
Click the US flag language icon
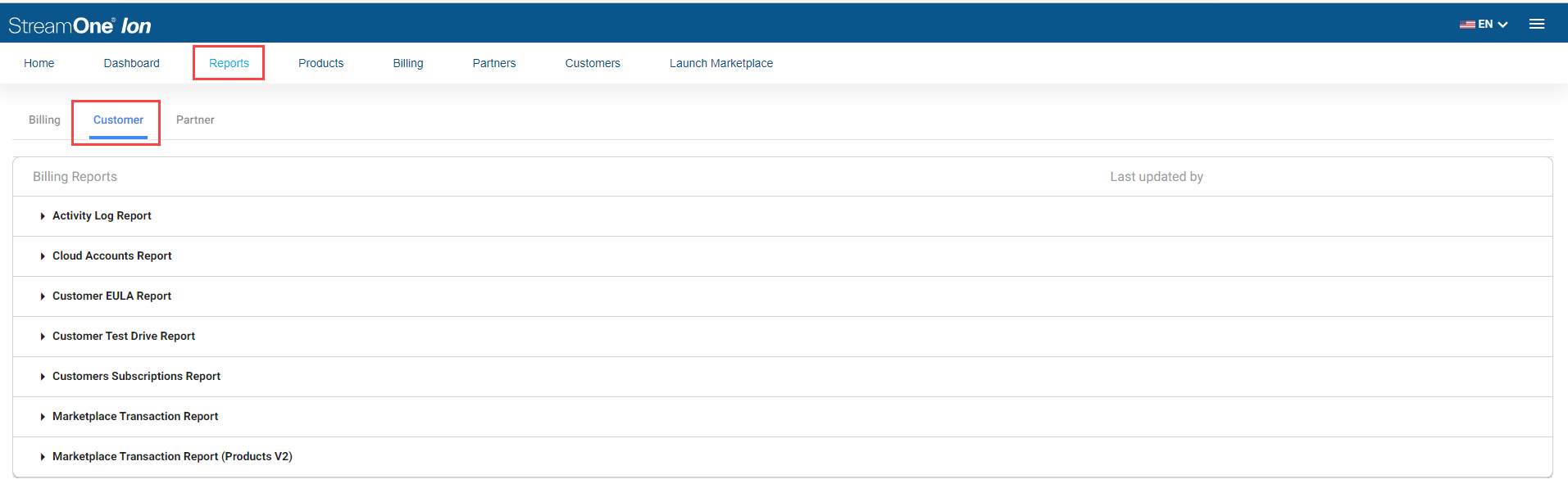pos(1467,25)
